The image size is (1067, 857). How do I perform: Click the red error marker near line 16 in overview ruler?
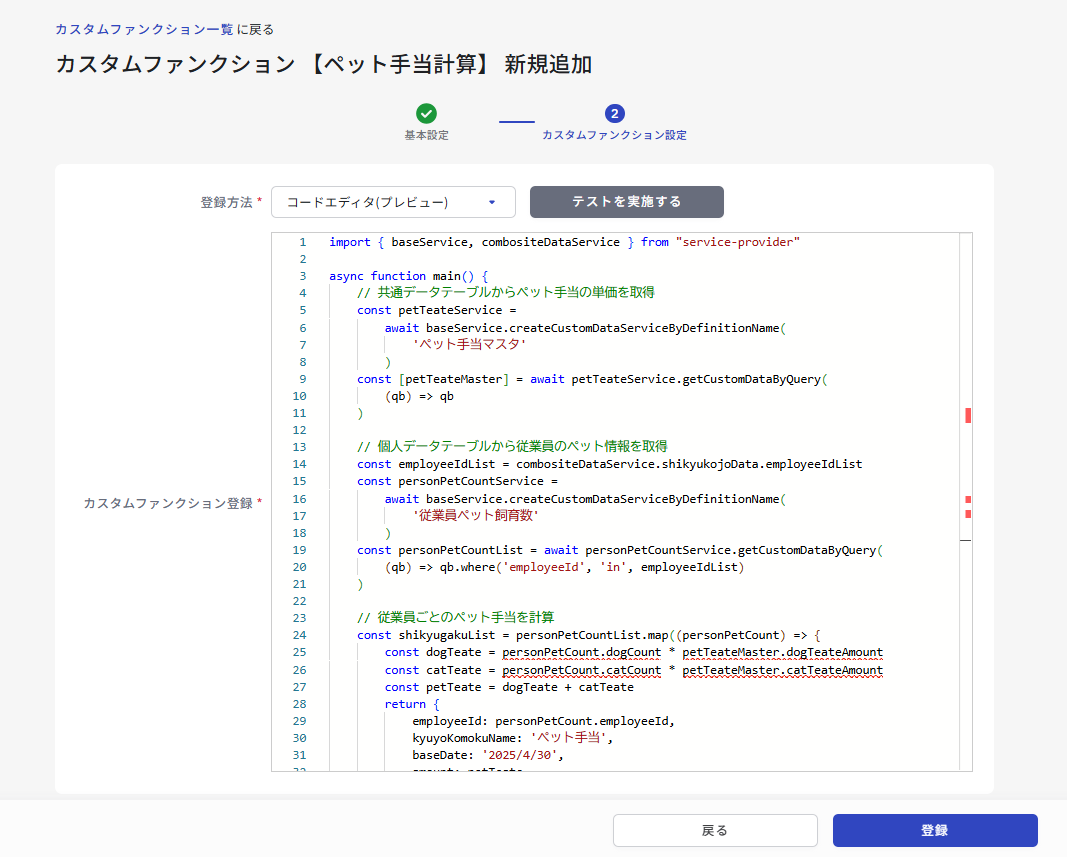[968, 500]
